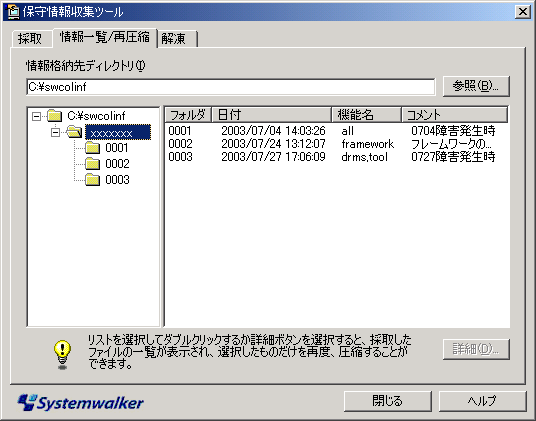The width and height of the screenshot is (536, 421).
Task: Sort by the 日付 column header
Action: tap(271, 114)
